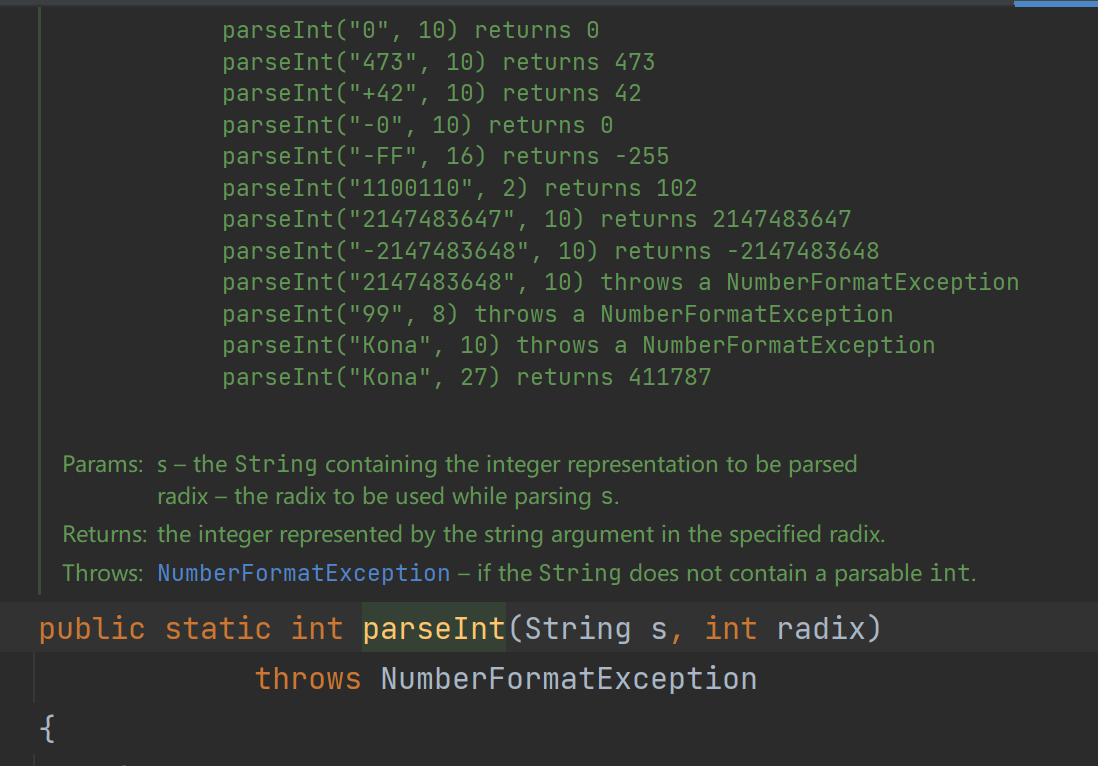Viewport: 1098px width, 766px height.
Task: Click the Params label in the documentation
Action: [x=103, y=464]
